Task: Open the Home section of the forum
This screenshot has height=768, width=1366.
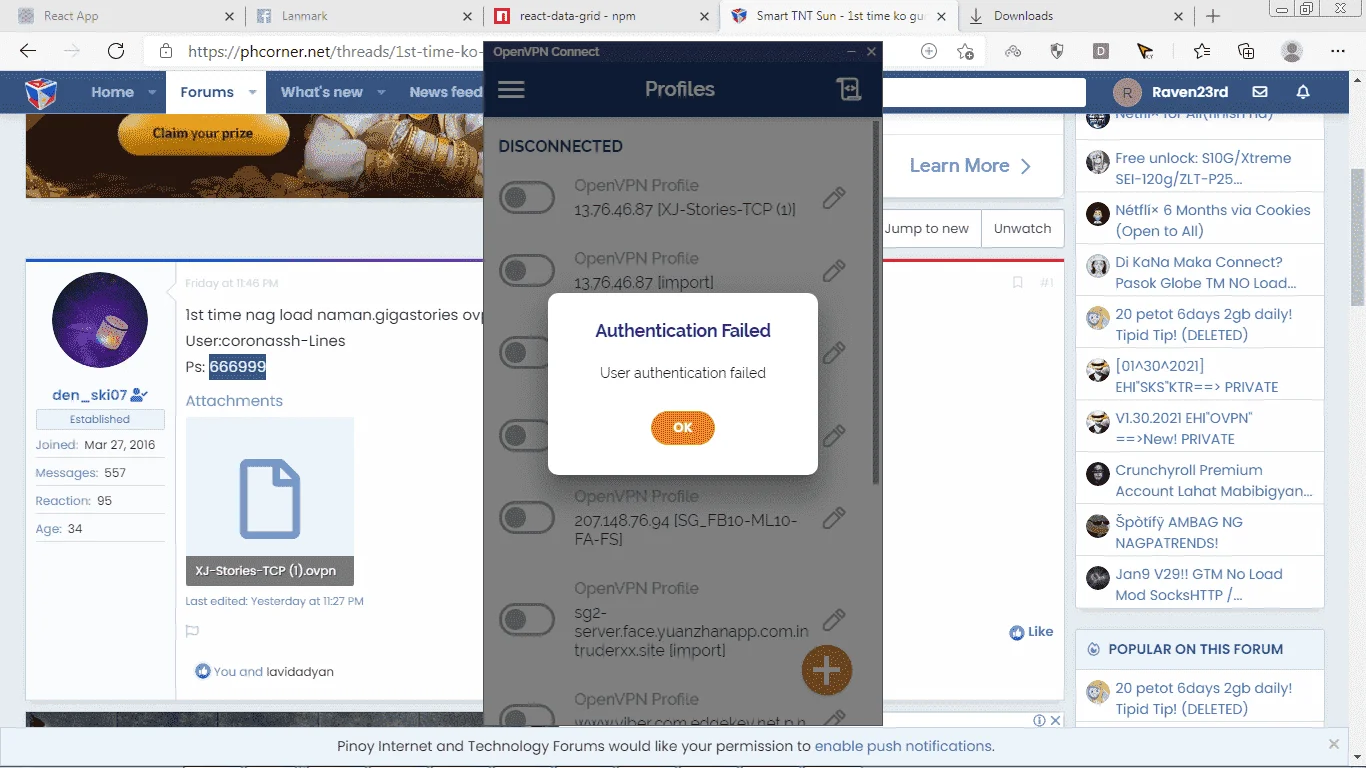Action: (112, 92)
